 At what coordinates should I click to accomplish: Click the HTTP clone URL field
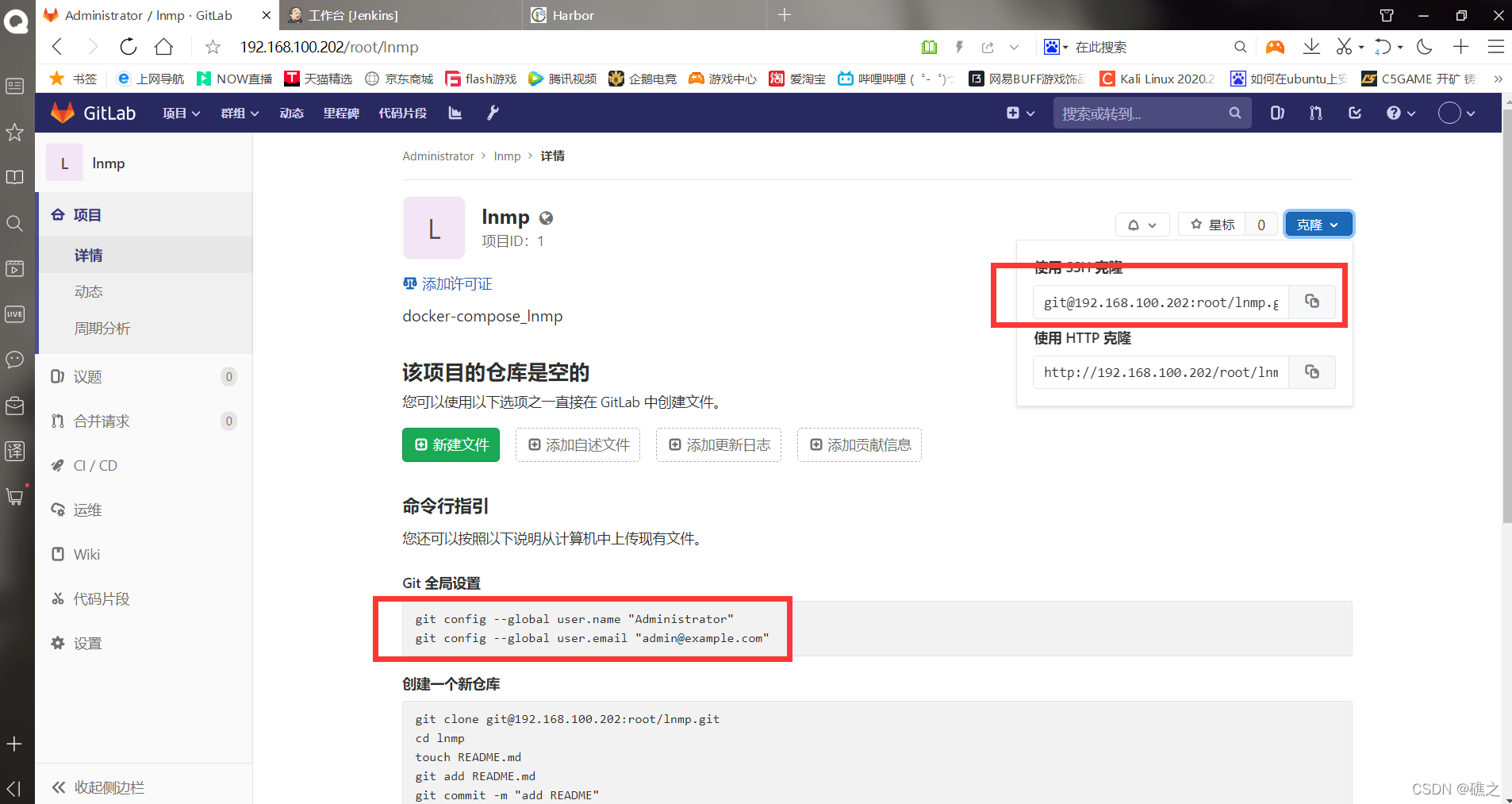click(x=1161, y=371)
